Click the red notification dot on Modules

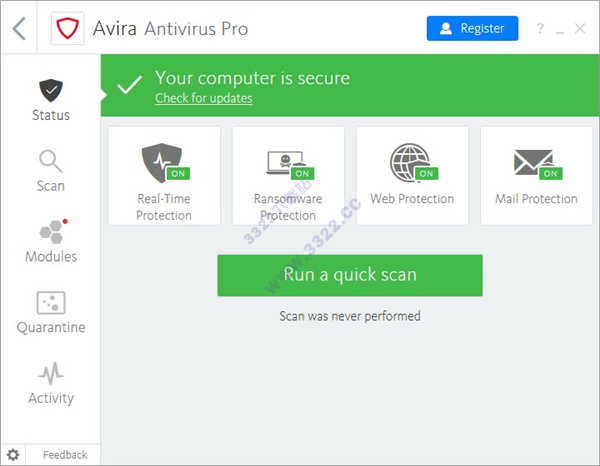pyautogui.click(x=65, y=221)
